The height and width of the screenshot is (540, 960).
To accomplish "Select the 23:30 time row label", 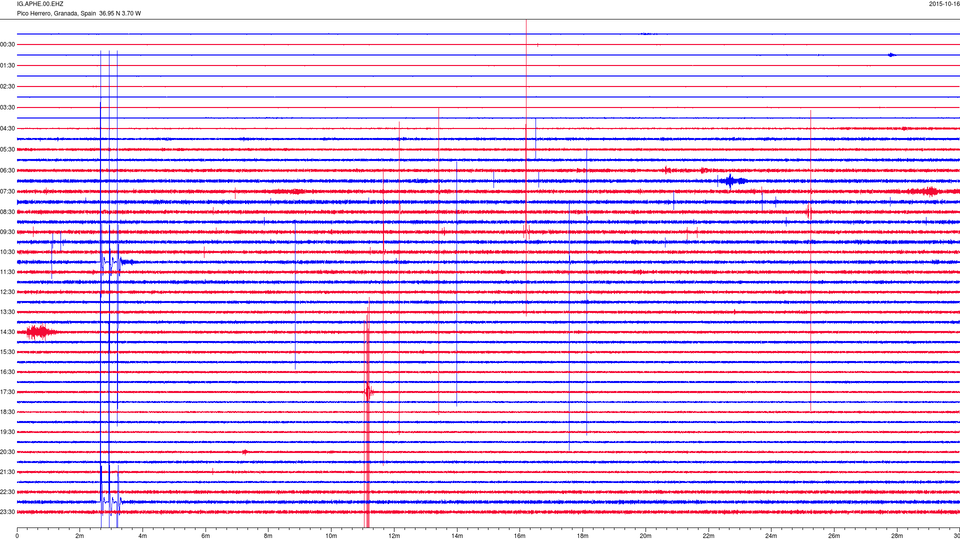I will coord(7,512).
